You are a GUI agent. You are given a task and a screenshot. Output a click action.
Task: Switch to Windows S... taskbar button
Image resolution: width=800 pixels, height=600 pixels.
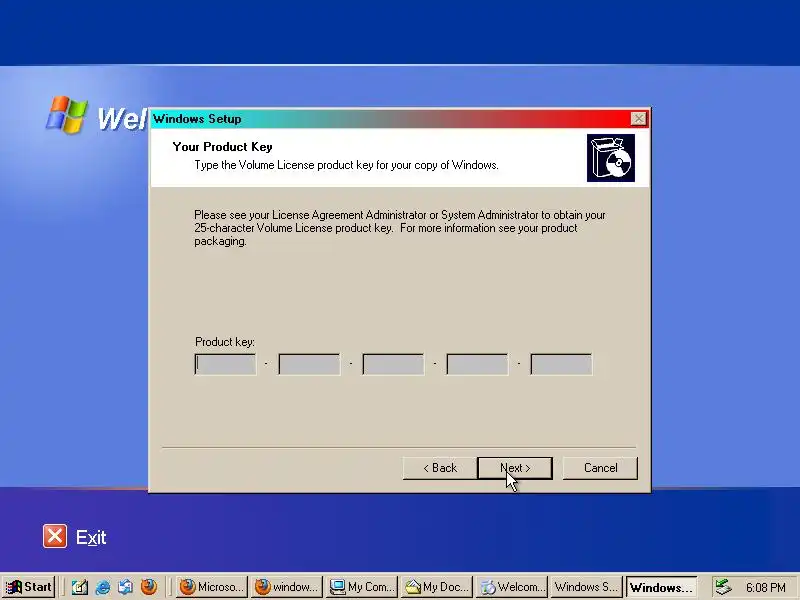point(587,587)
